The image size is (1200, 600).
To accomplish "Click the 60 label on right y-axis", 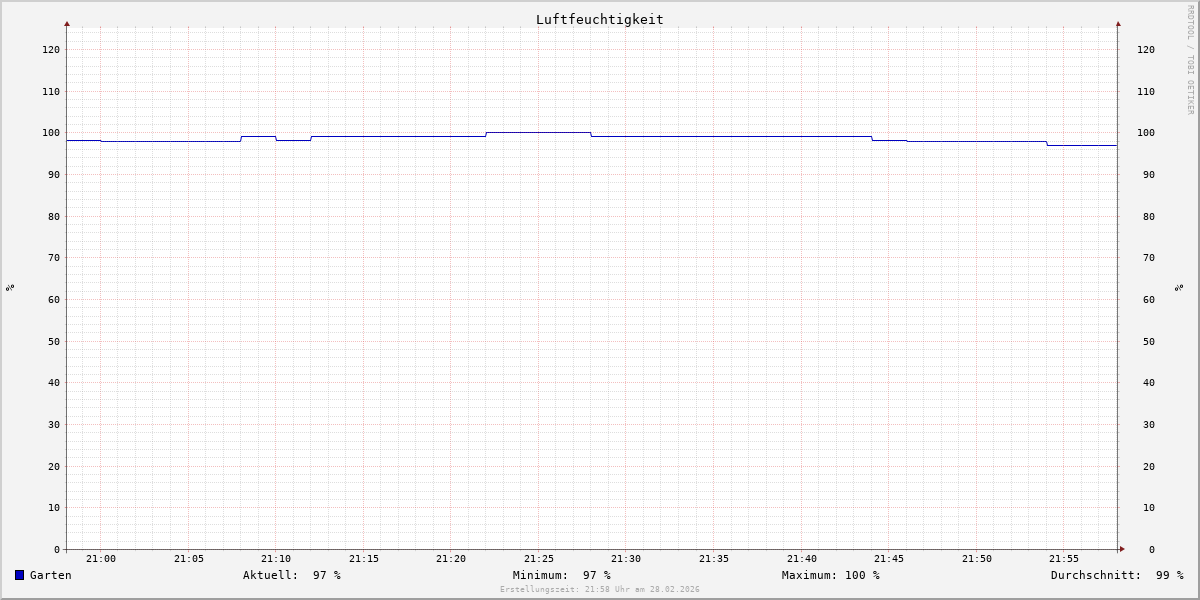I will 1149,299.
